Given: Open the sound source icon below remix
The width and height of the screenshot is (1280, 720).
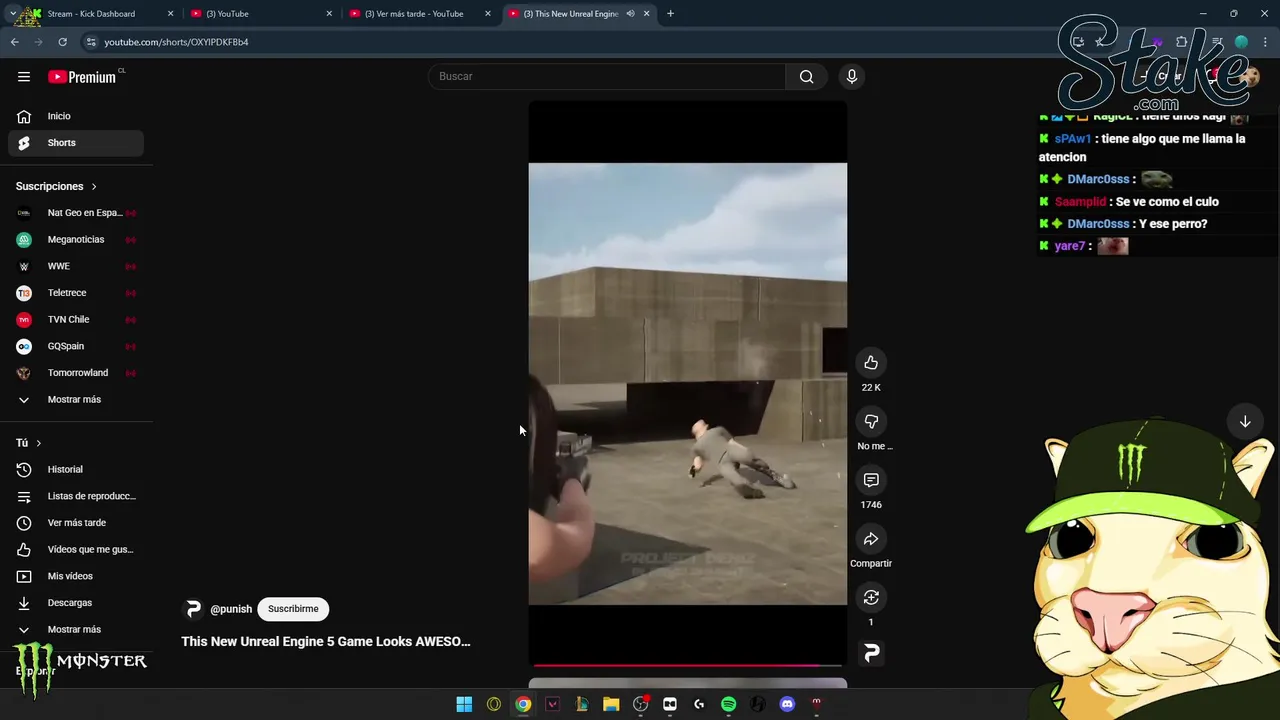Looking at the screenshot, I should 871,653.
